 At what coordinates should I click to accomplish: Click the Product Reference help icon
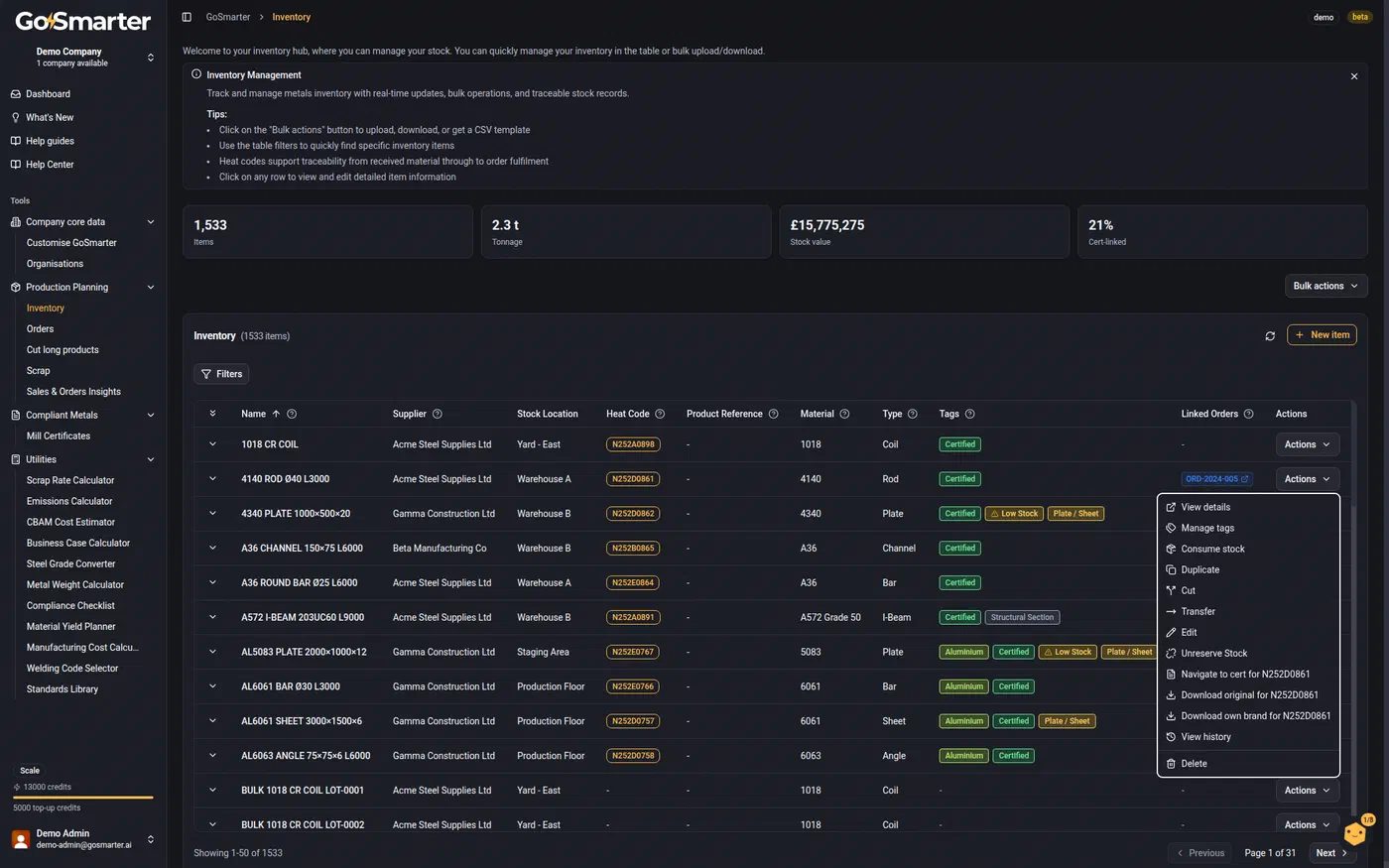774,414
